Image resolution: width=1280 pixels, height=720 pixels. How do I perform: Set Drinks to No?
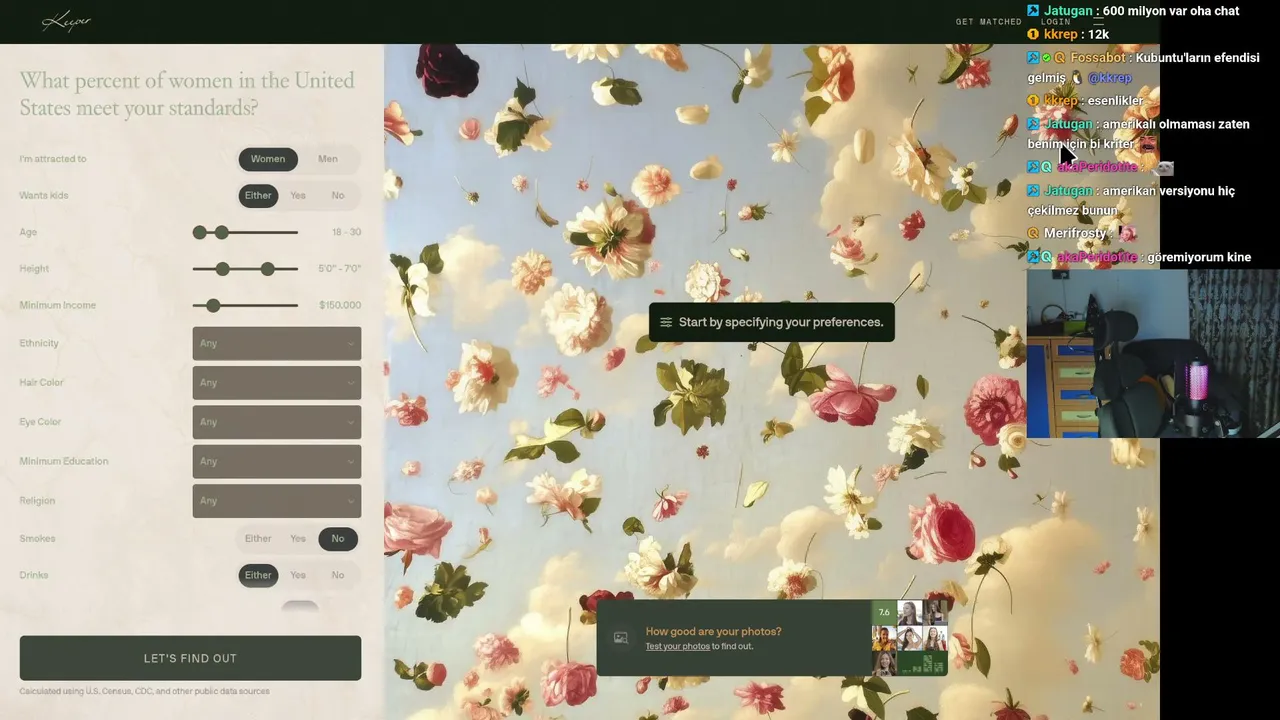338,575
